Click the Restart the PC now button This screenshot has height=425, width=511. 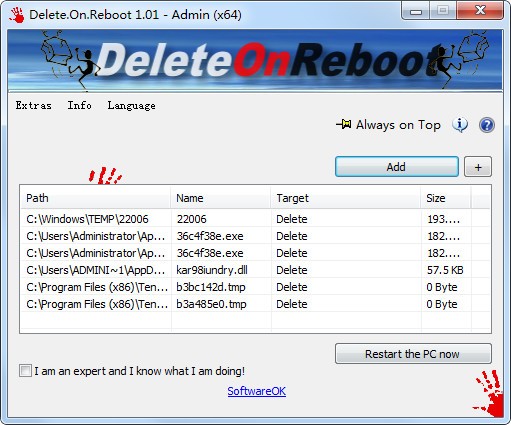(x=413, y=354)
